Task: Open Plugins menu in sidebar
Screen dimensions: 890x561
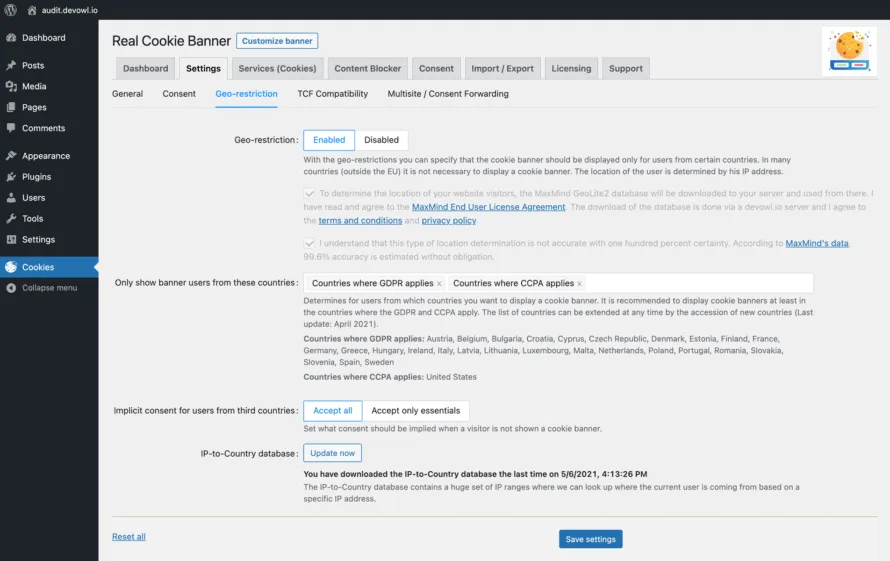Action: pyautogui.click(x=36, y=177)
